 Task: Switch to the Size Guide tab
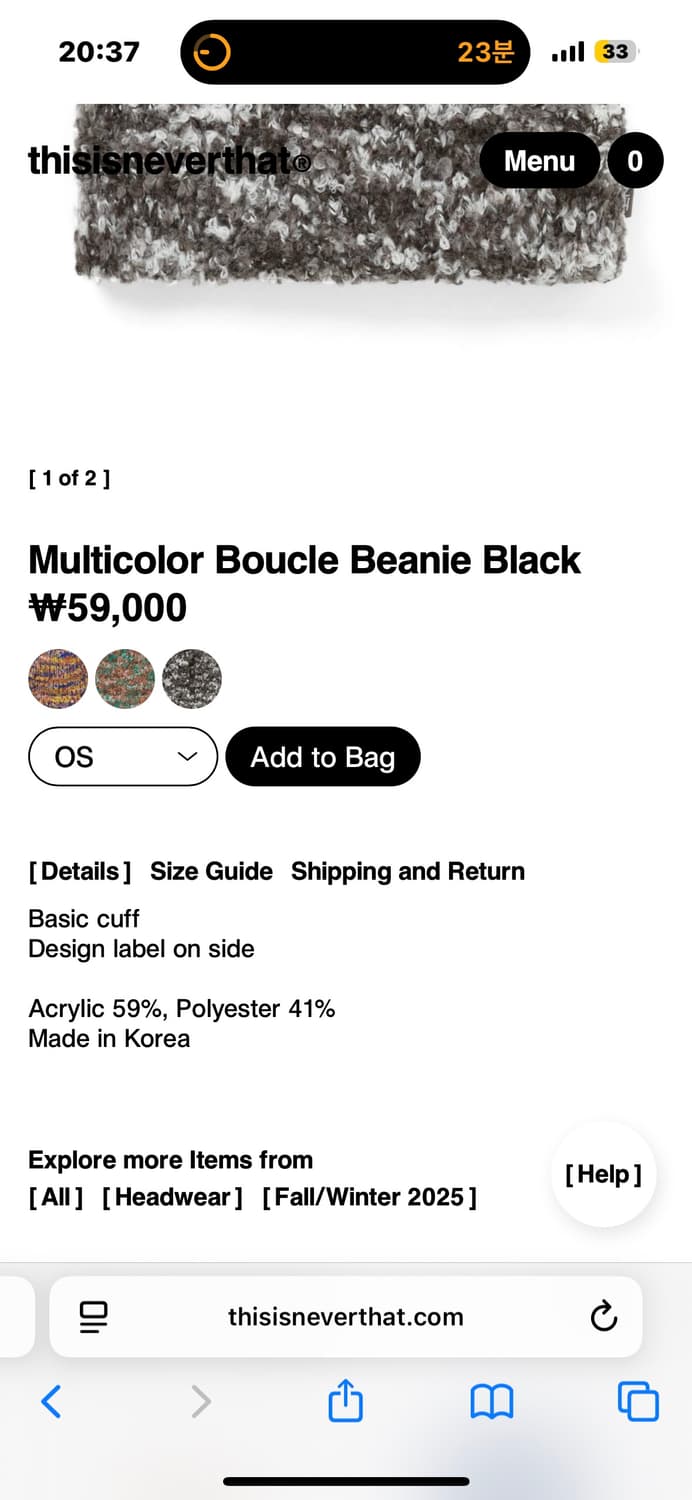click(211, 871)
